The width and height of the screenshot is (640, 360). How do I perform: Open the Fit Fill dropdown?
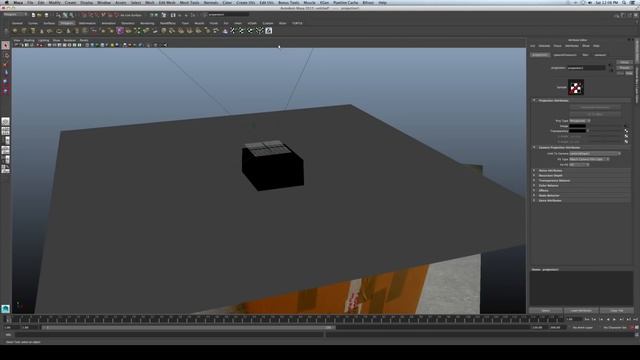579,164
